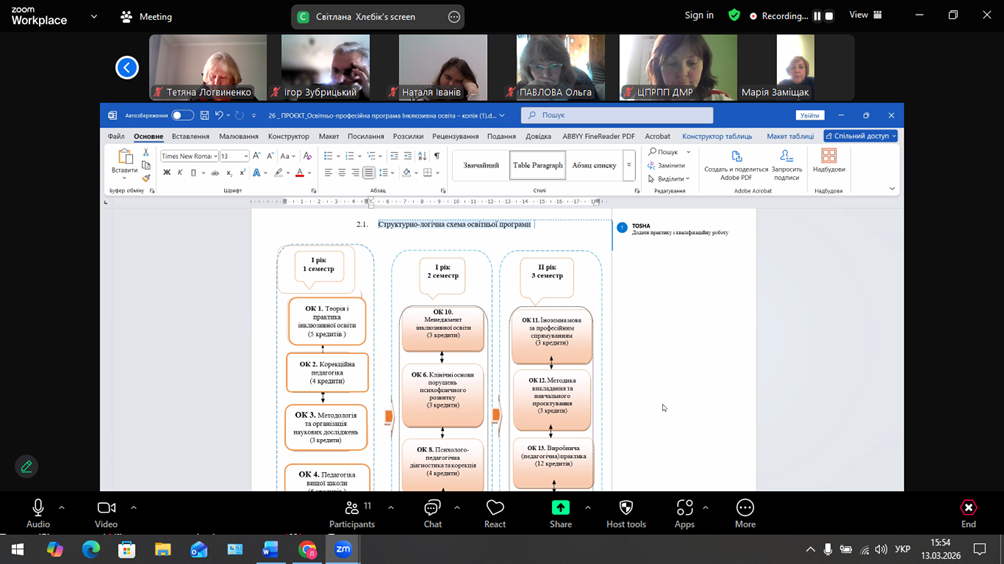Open the Рецензування ribbon tab

(x=455, y=137)
